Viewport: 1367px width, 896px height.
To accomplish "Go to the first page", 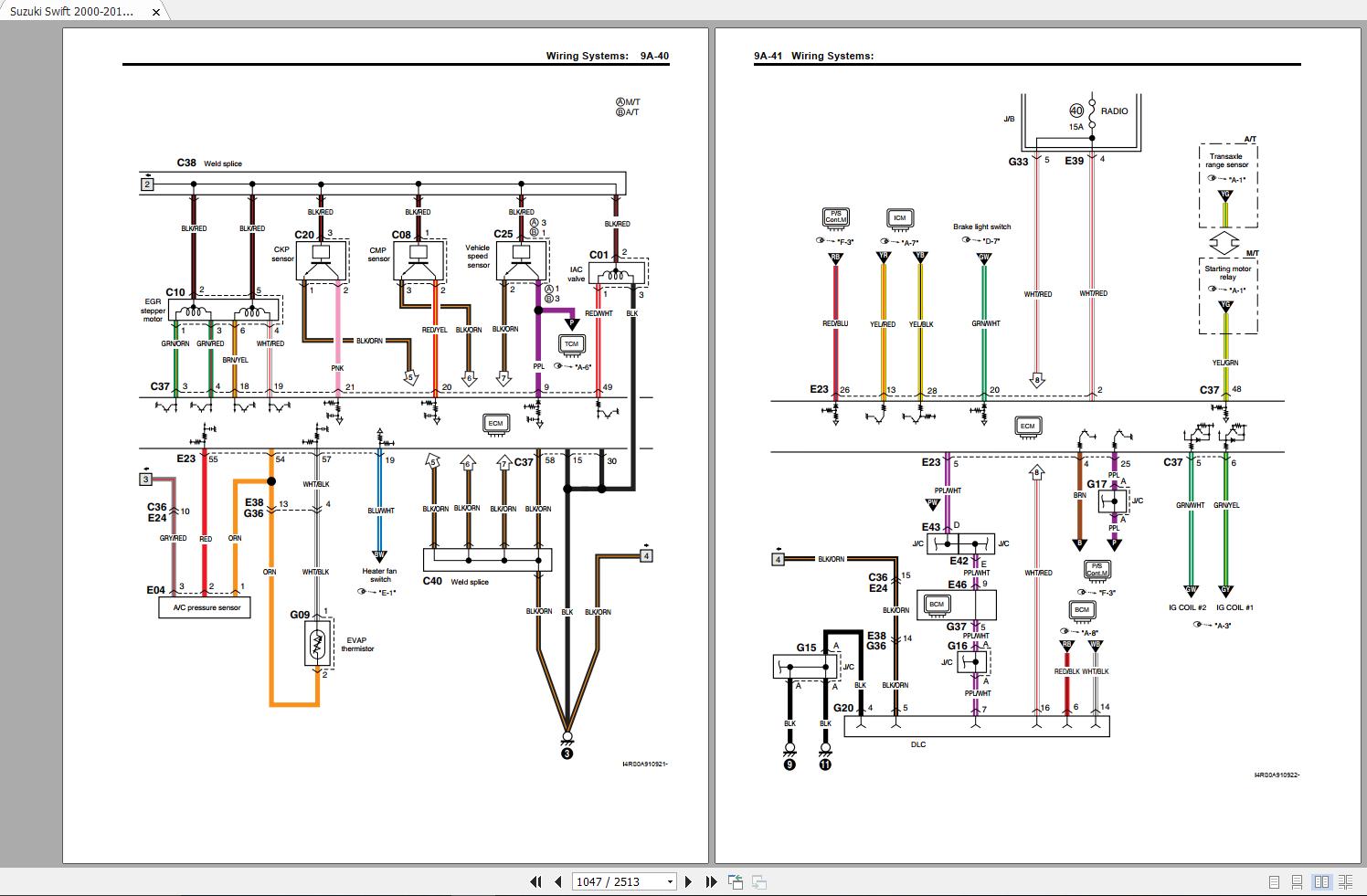I will [x=535, y=881].
